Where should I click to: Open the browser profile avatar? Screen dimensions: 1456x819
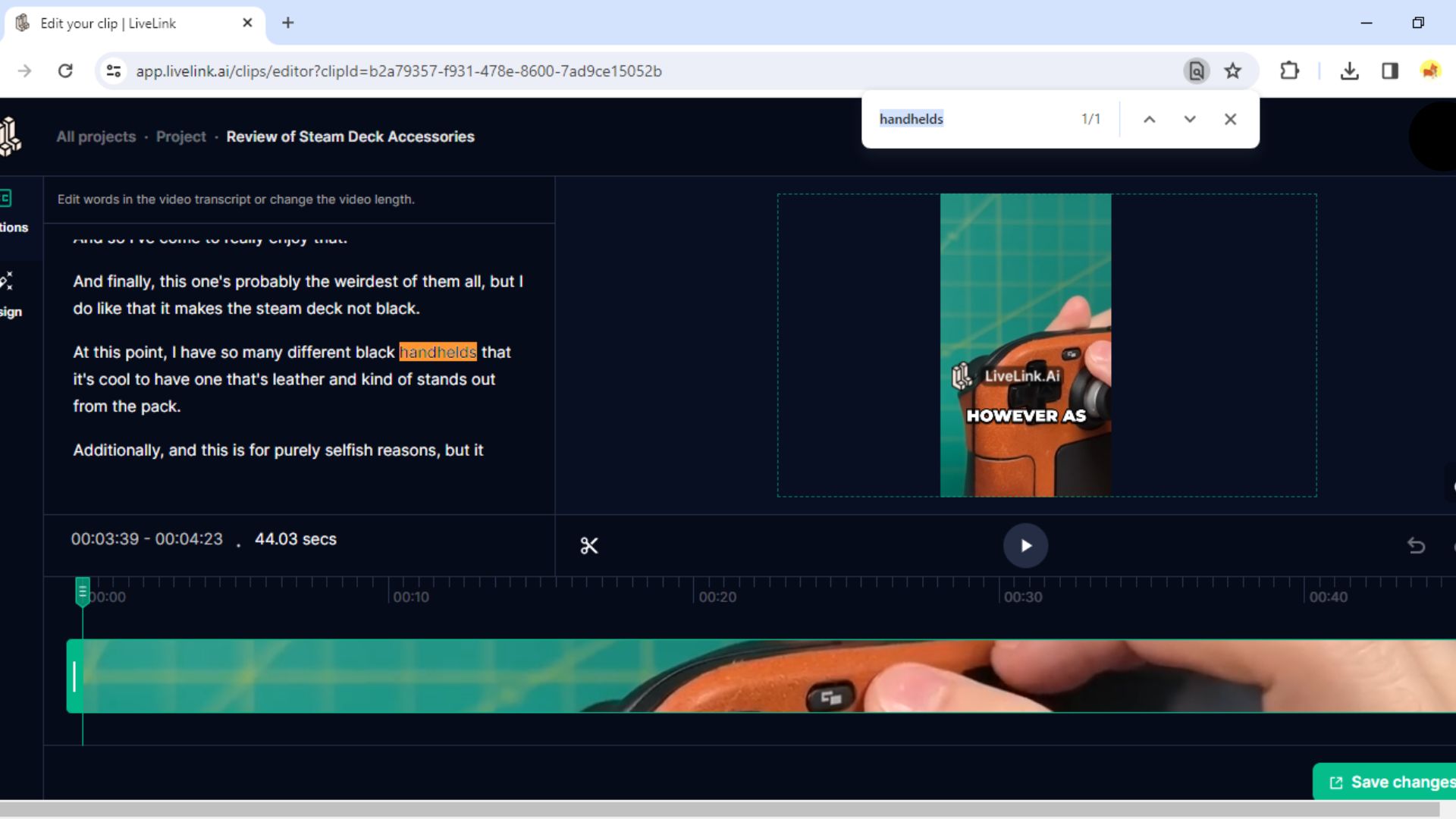coord(1430,71)
